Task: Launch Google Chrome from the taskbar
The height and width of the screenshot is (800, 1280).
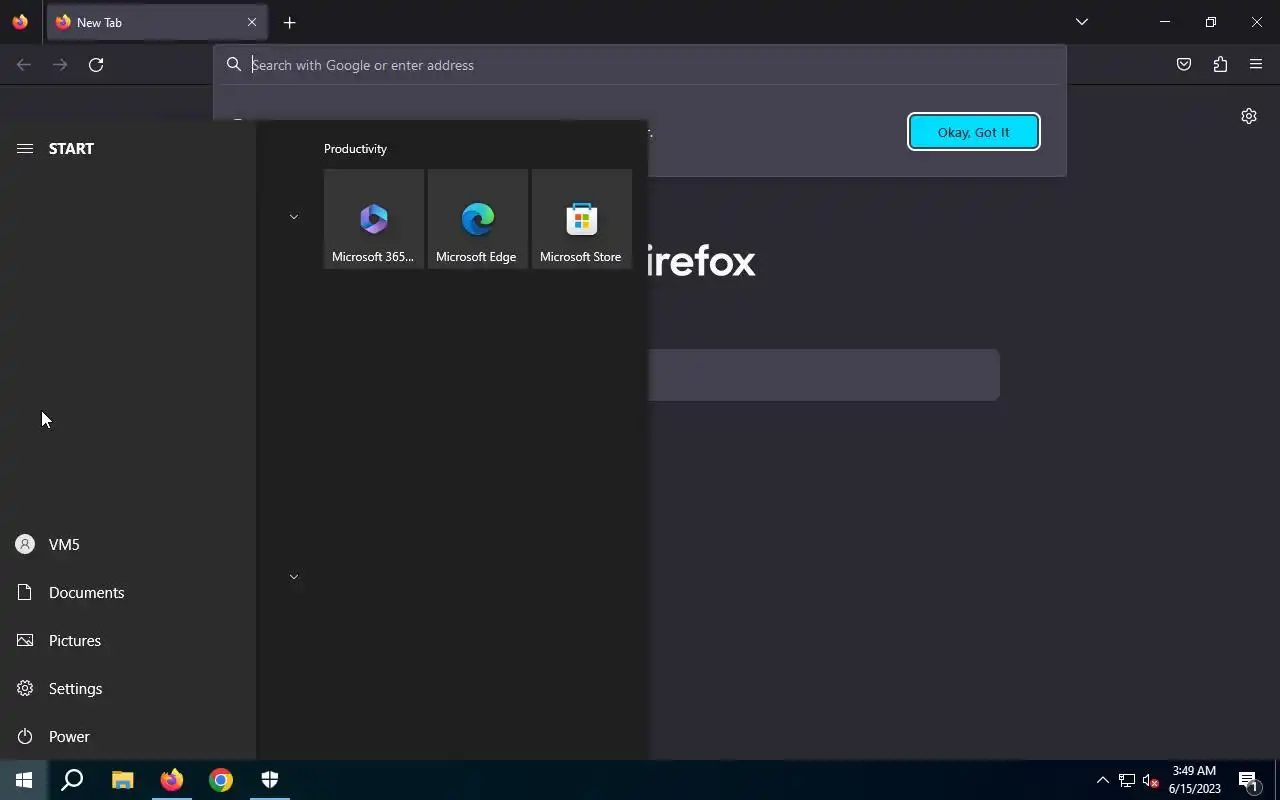Action: pos(221,780)
